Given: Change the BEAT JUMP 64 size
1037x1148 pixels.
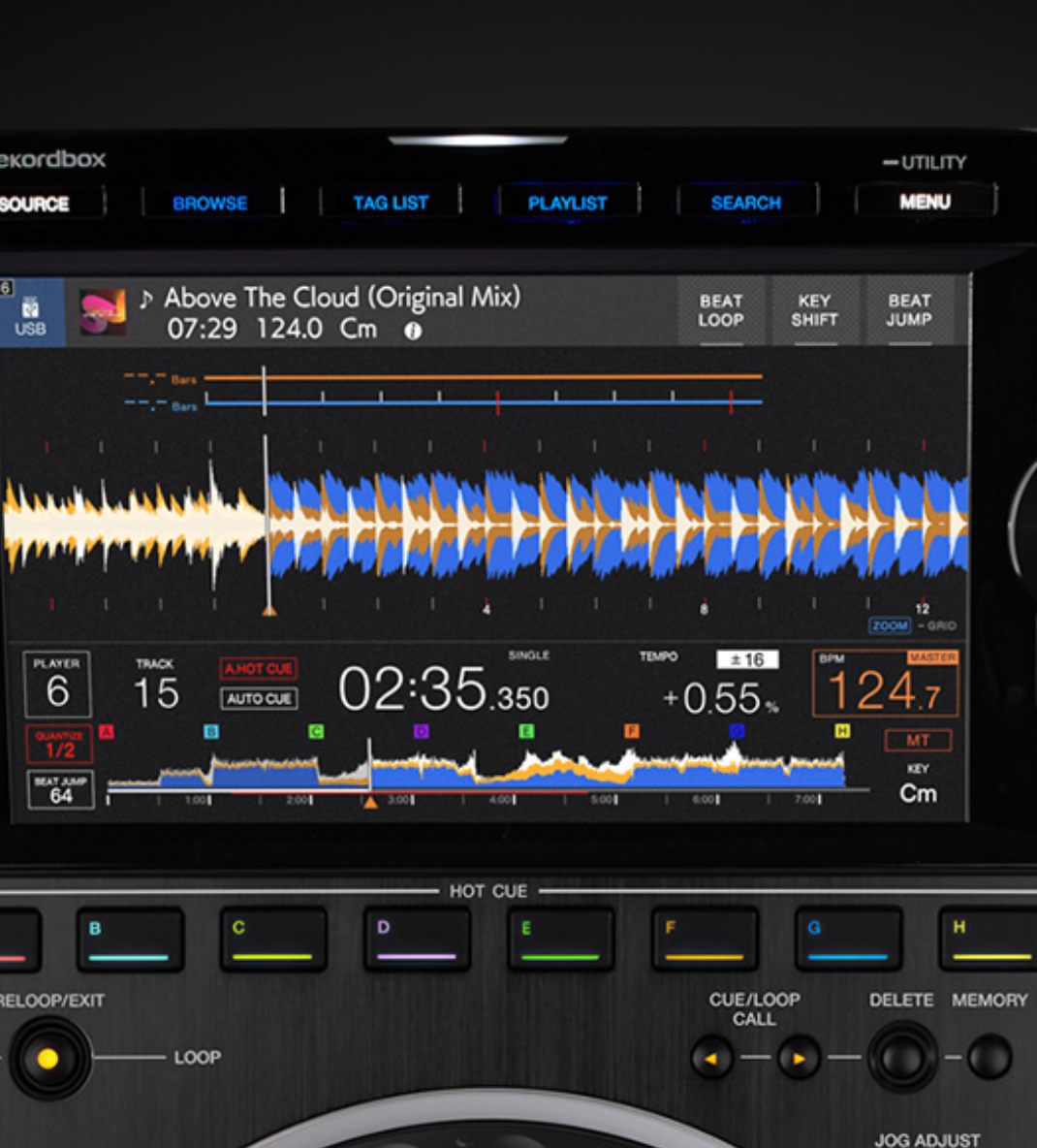Looking at the screenshot, I should point(60,790).
